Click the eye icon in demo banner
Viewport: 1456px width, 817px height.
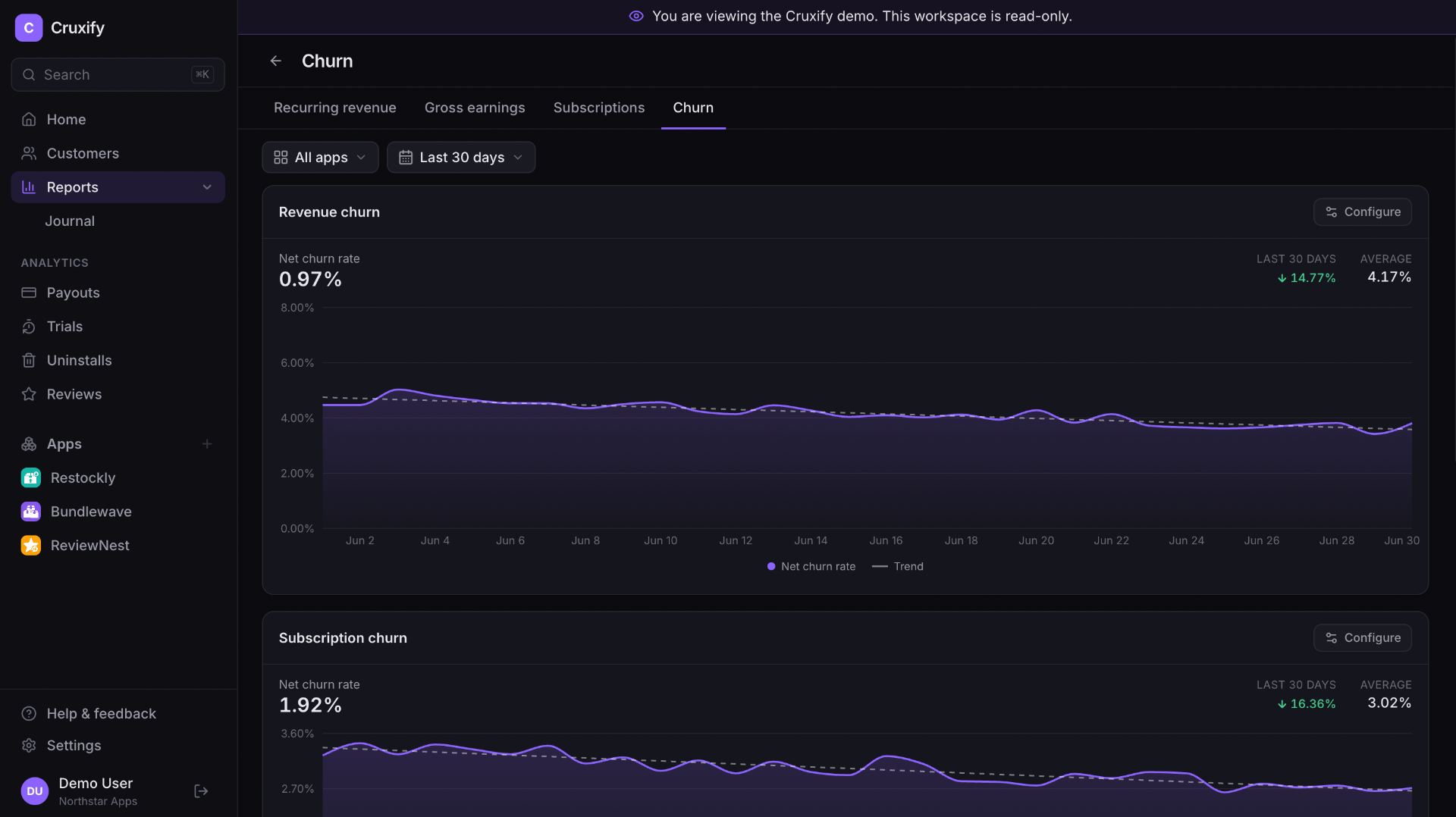coord(636,16)
